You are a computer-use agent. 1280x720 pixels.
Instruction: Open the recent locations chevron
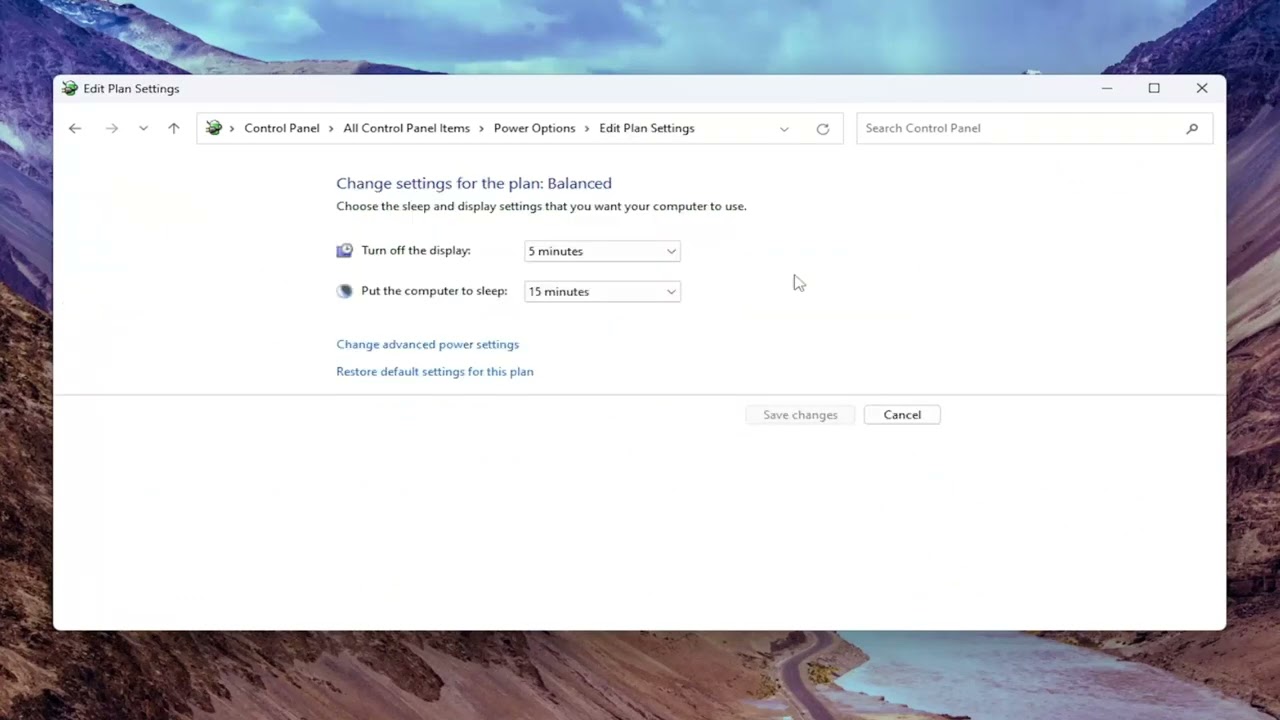(143, 128)
